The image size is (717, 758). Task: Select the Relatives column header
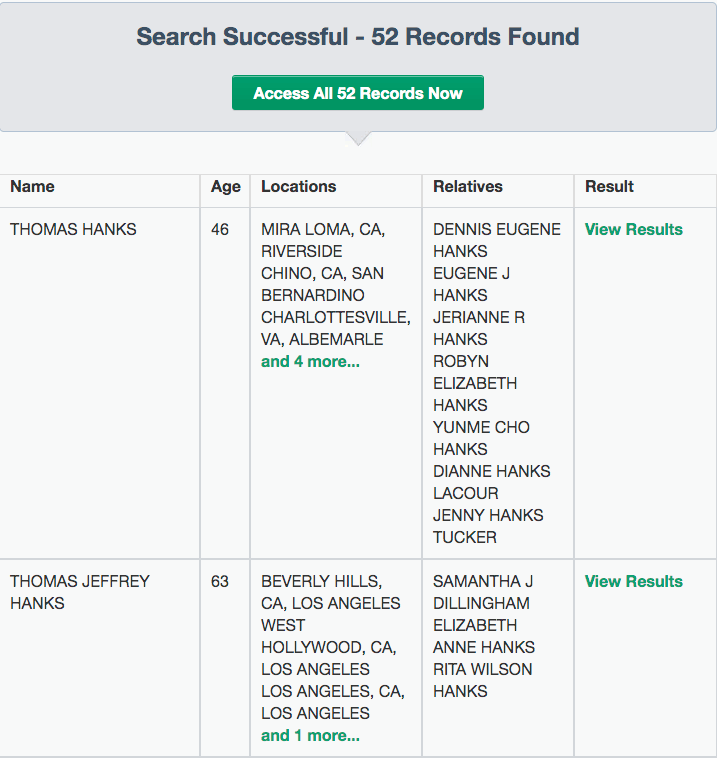(468, 187)
